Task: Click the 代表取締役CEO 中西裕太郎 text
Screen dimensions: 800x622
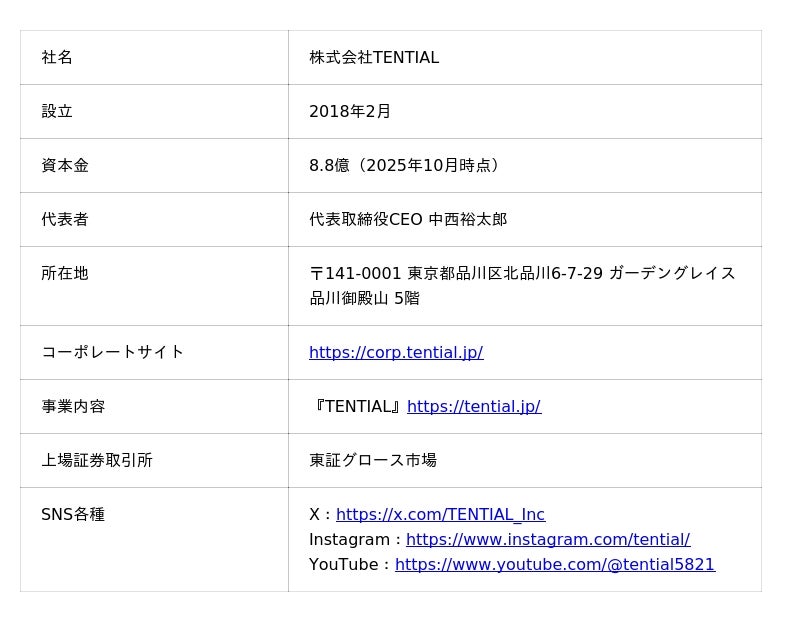Action: (408, 219)
